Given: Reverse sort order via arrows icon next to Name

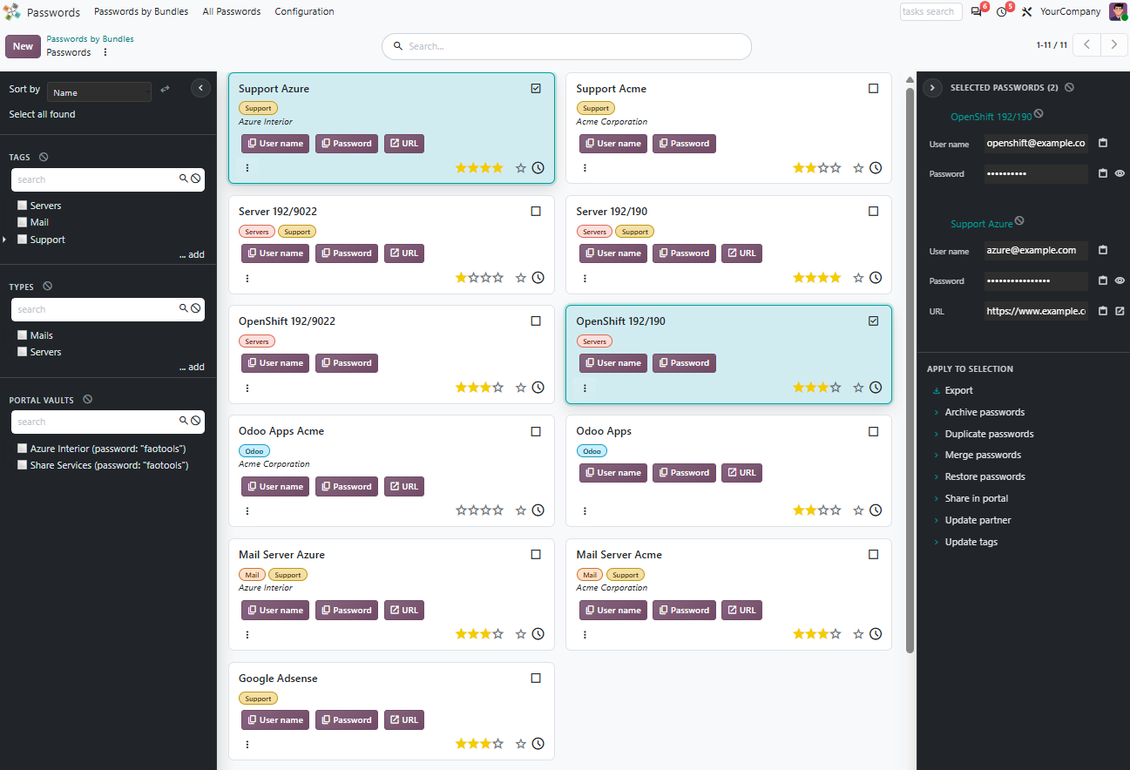Looking at the screenshot, I should coord(165,89).
